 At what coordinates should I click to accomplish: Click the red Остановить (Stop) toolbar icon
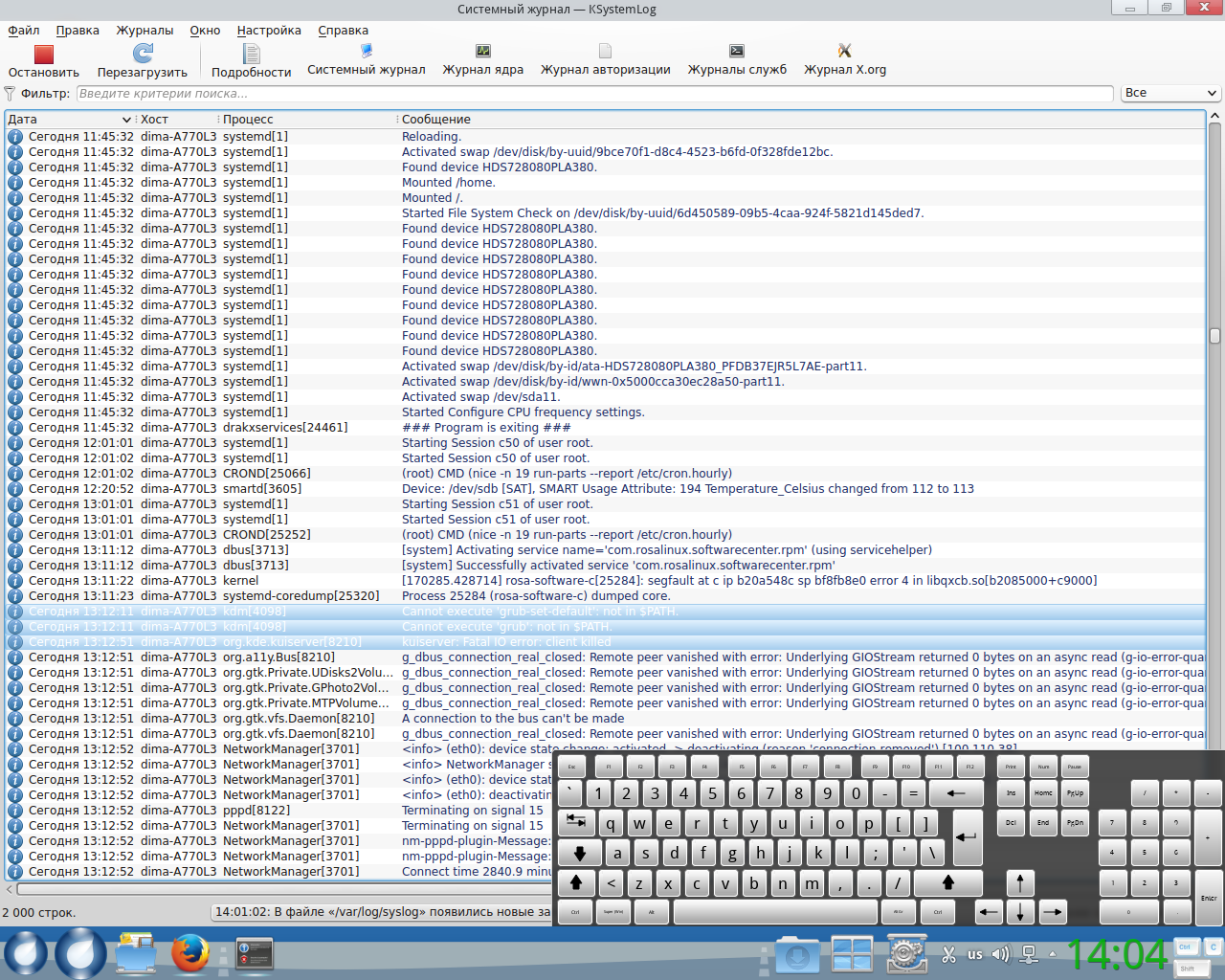pyautogui.click(x=43, y=55)
